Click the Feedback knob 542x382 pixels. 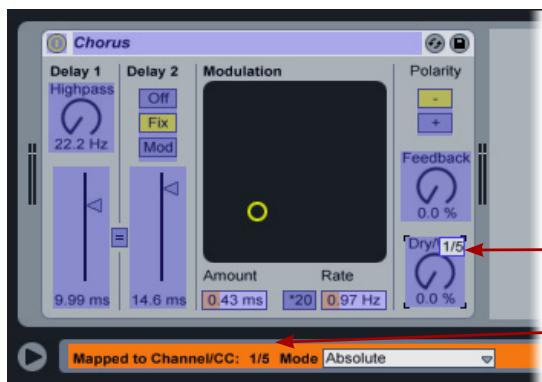click(x=436, y=186)
